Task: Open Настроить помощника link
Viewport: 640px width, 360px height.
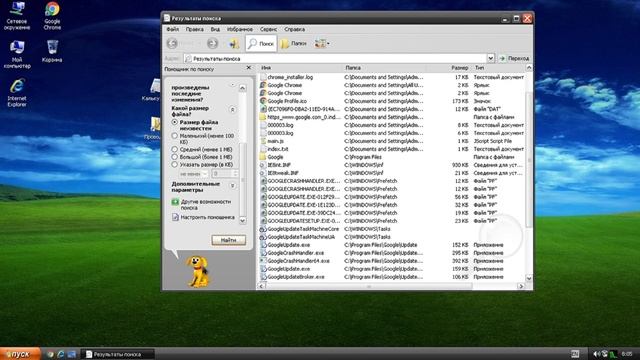Action: 208,217
